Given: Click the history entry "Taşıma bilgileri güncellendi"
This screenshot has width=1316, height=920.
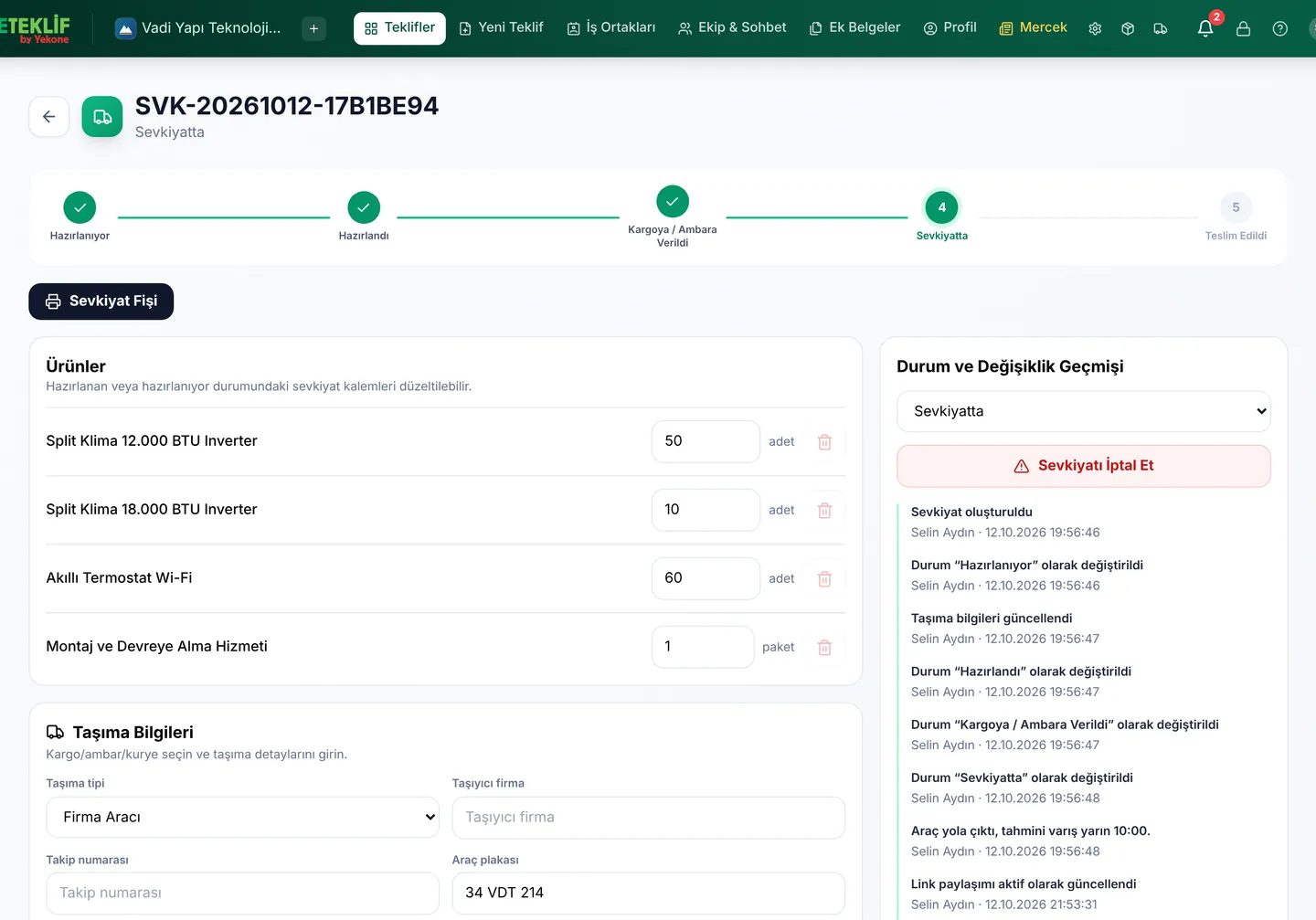Looking at the screenshot, I should pos(992,619).
